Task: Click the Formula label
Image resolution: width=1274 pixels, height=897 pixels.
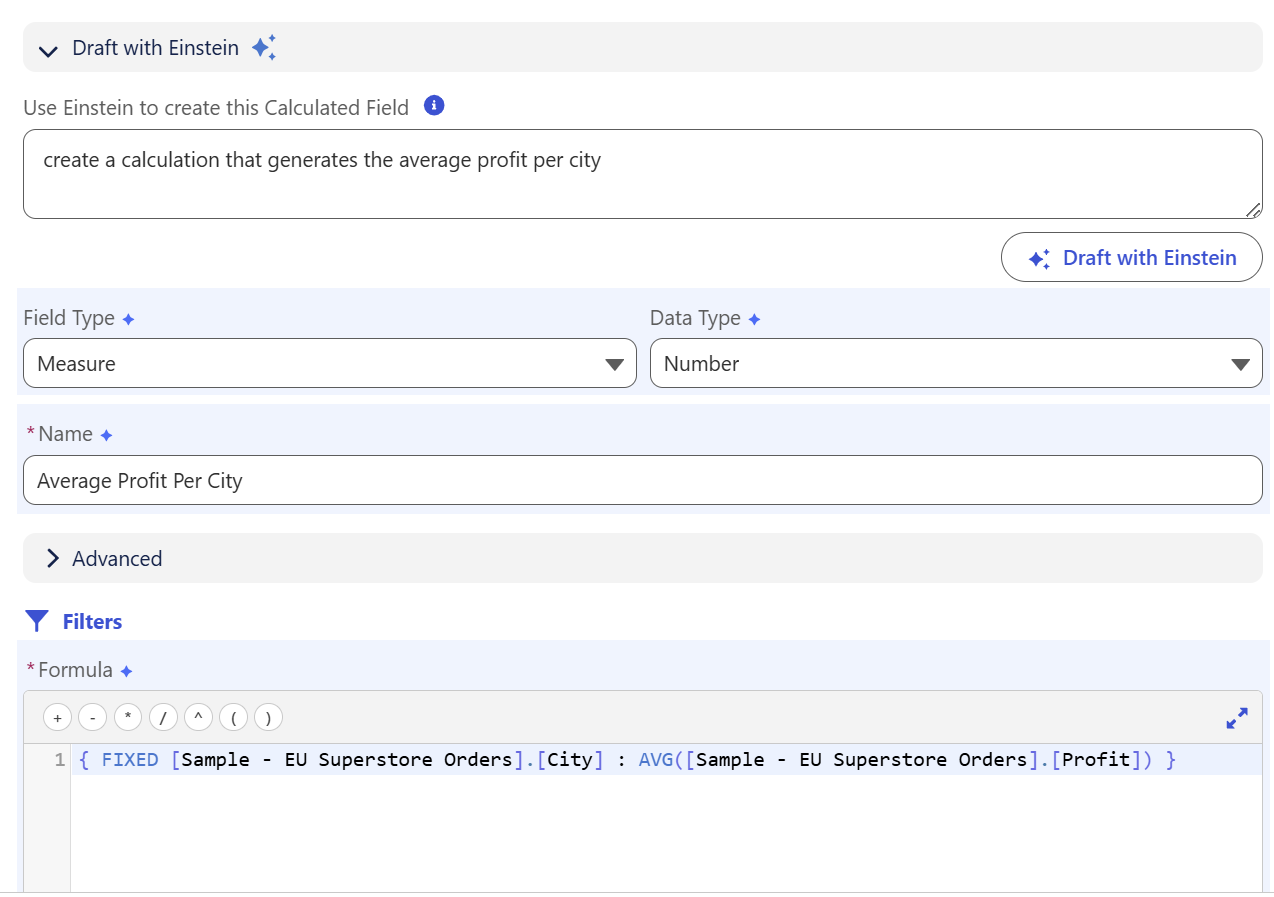Action: tap(75, 670)
